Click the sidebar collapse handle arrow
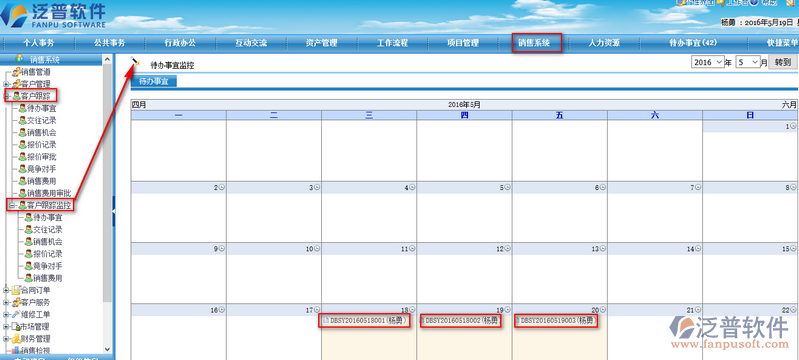 point(113,211)
